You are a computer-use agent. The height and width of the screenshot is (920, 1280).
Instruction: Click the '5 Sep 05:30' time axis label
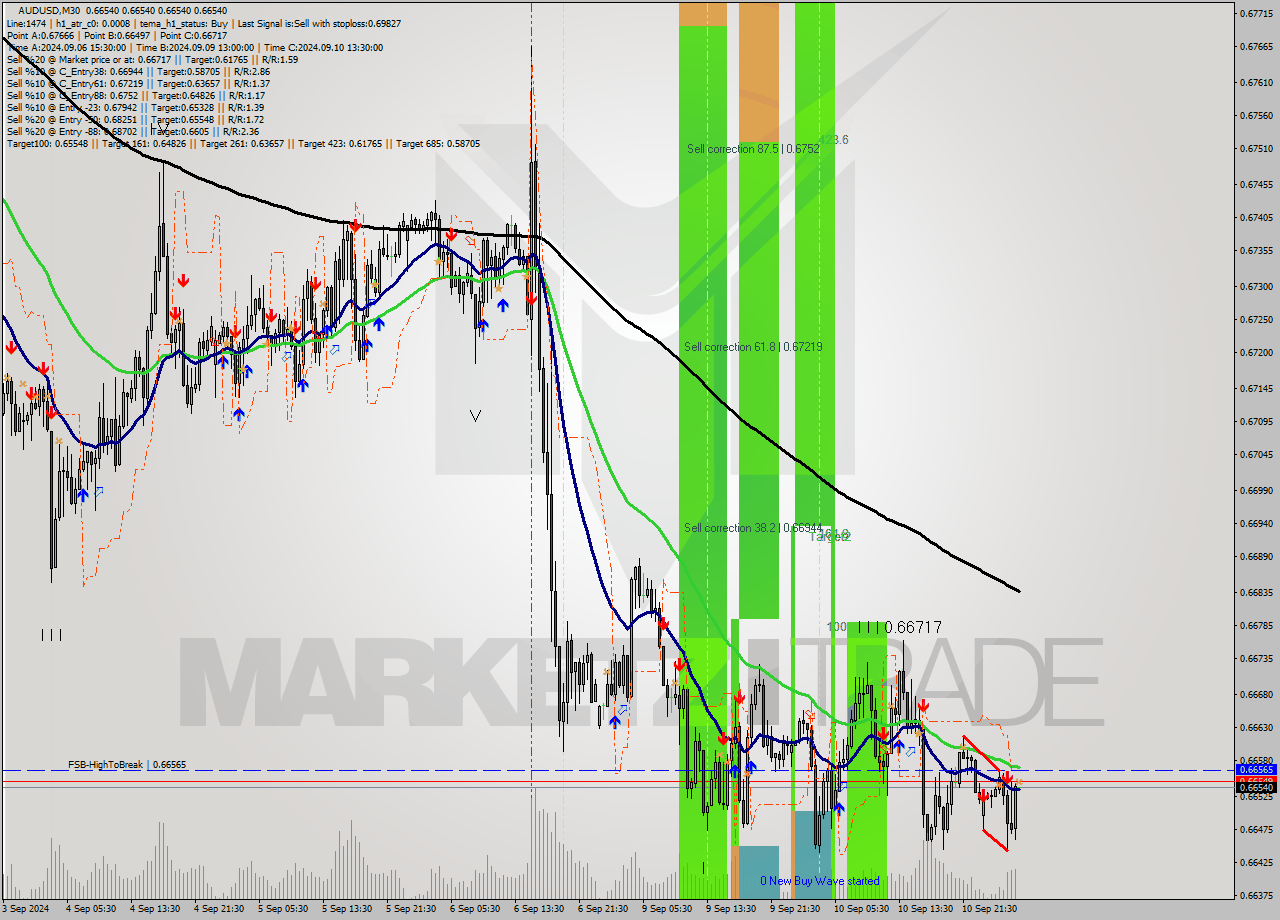coord(283,909)
